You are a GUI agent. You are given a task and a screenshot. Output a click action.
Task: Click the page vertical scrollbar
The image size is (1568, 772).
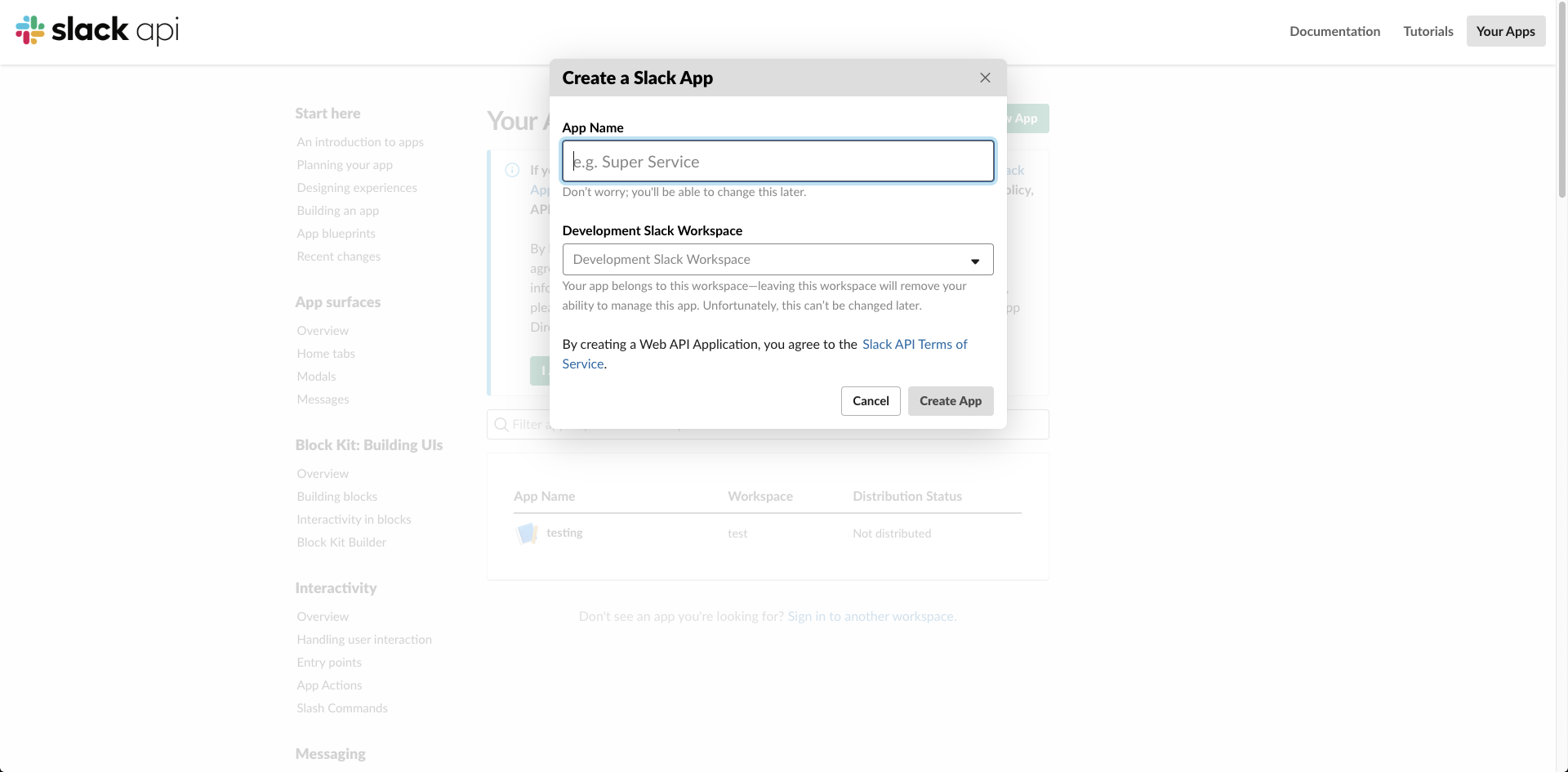click(x=1562, y=98)
